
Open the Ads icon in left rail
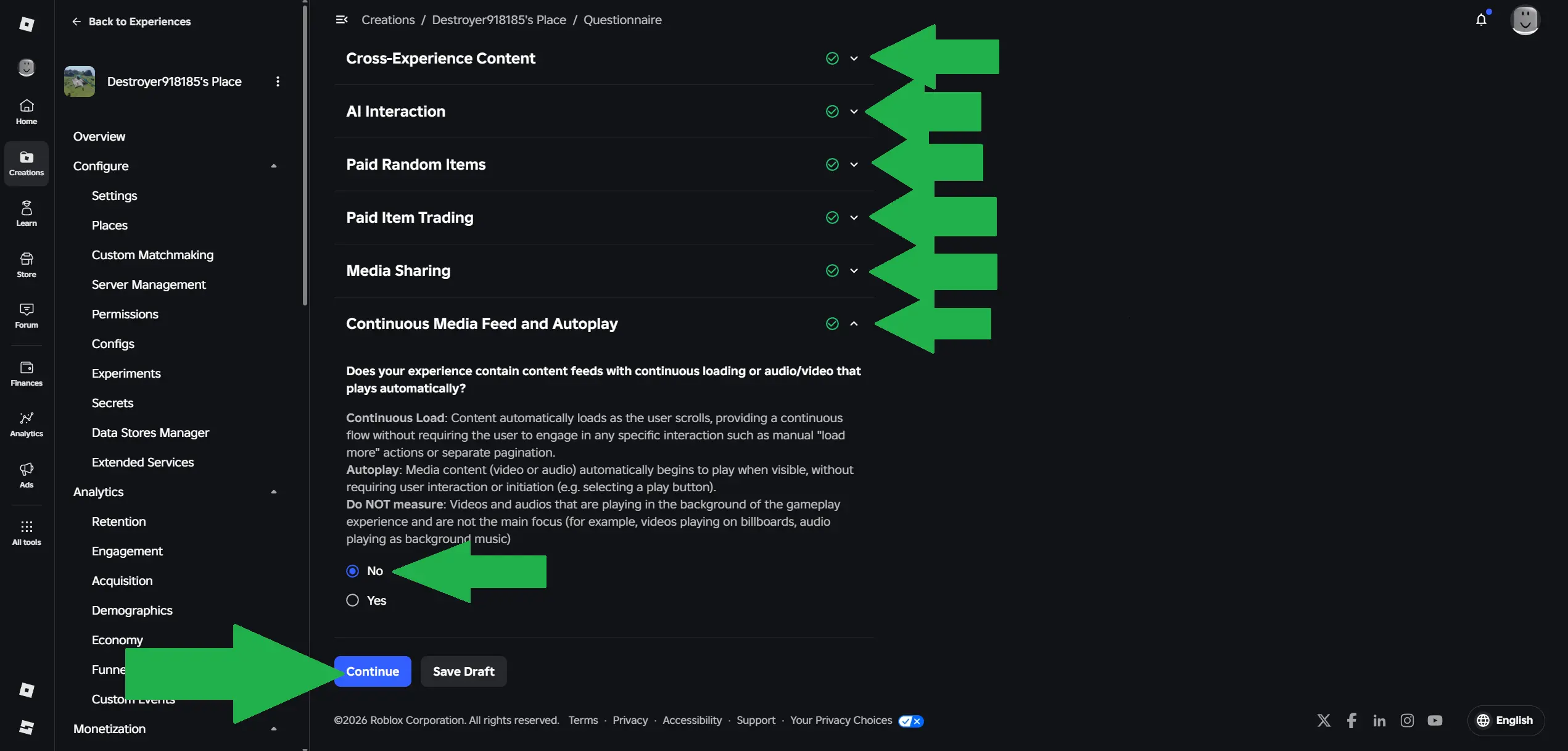click(27, 475)
